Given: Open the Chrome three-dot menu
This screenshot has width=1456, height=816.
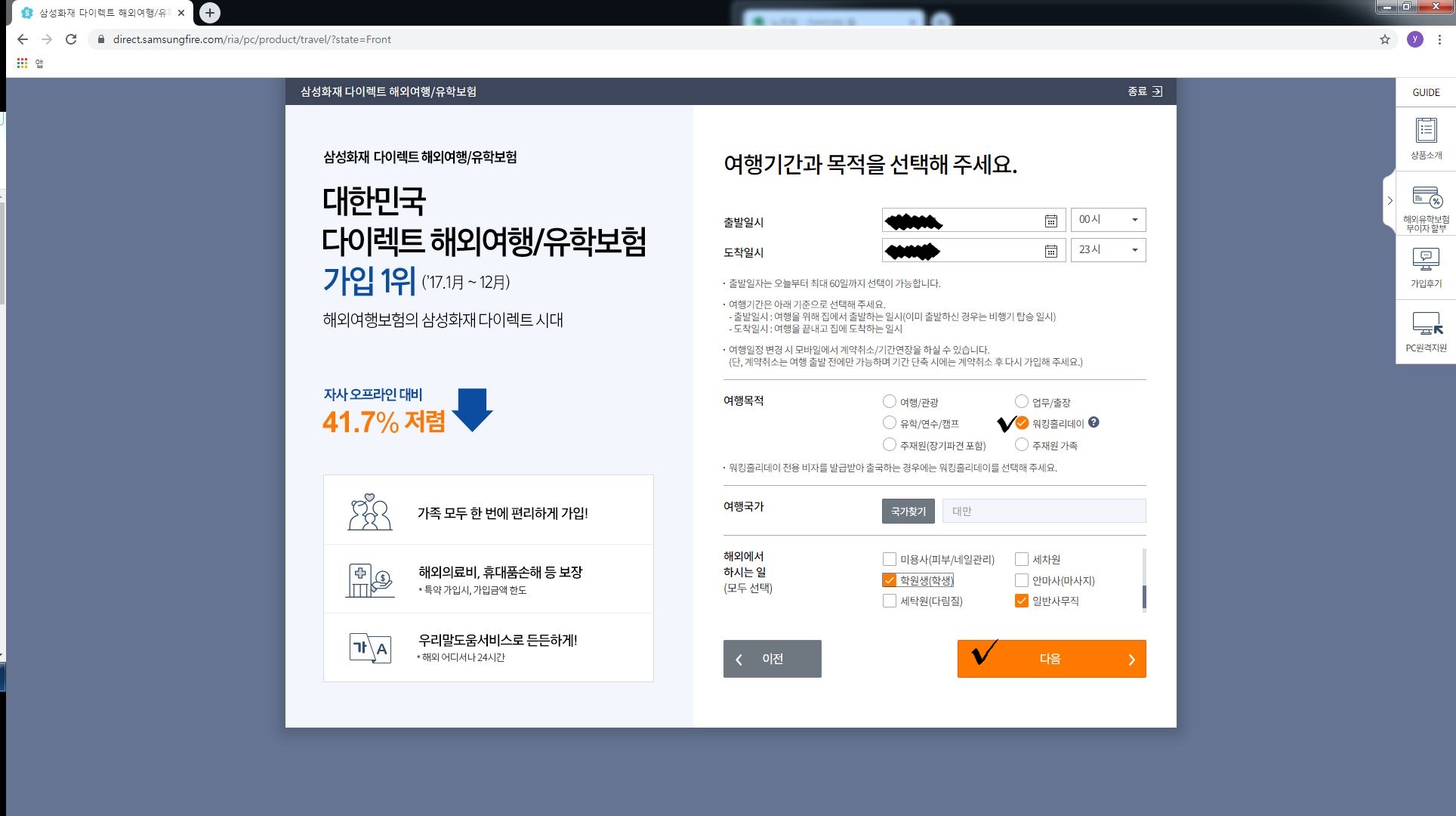Looking at the screenshot, I should (1440, 39).
